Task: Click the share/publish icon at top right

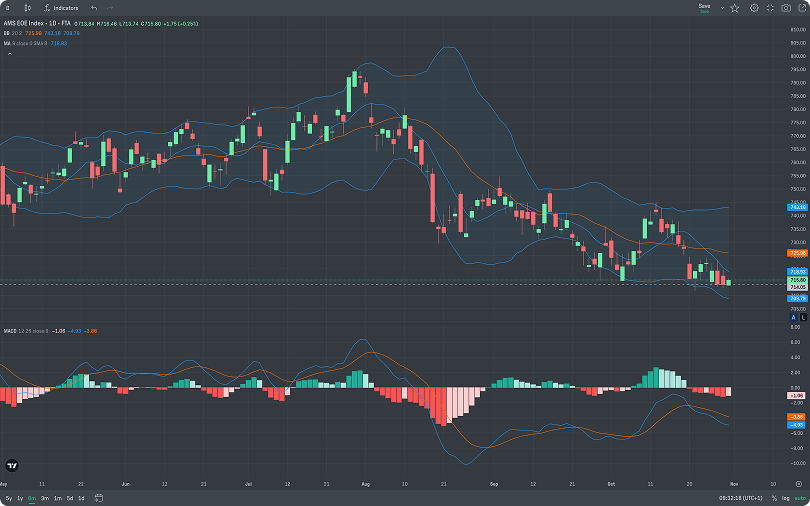Action: tap(801, 7)
